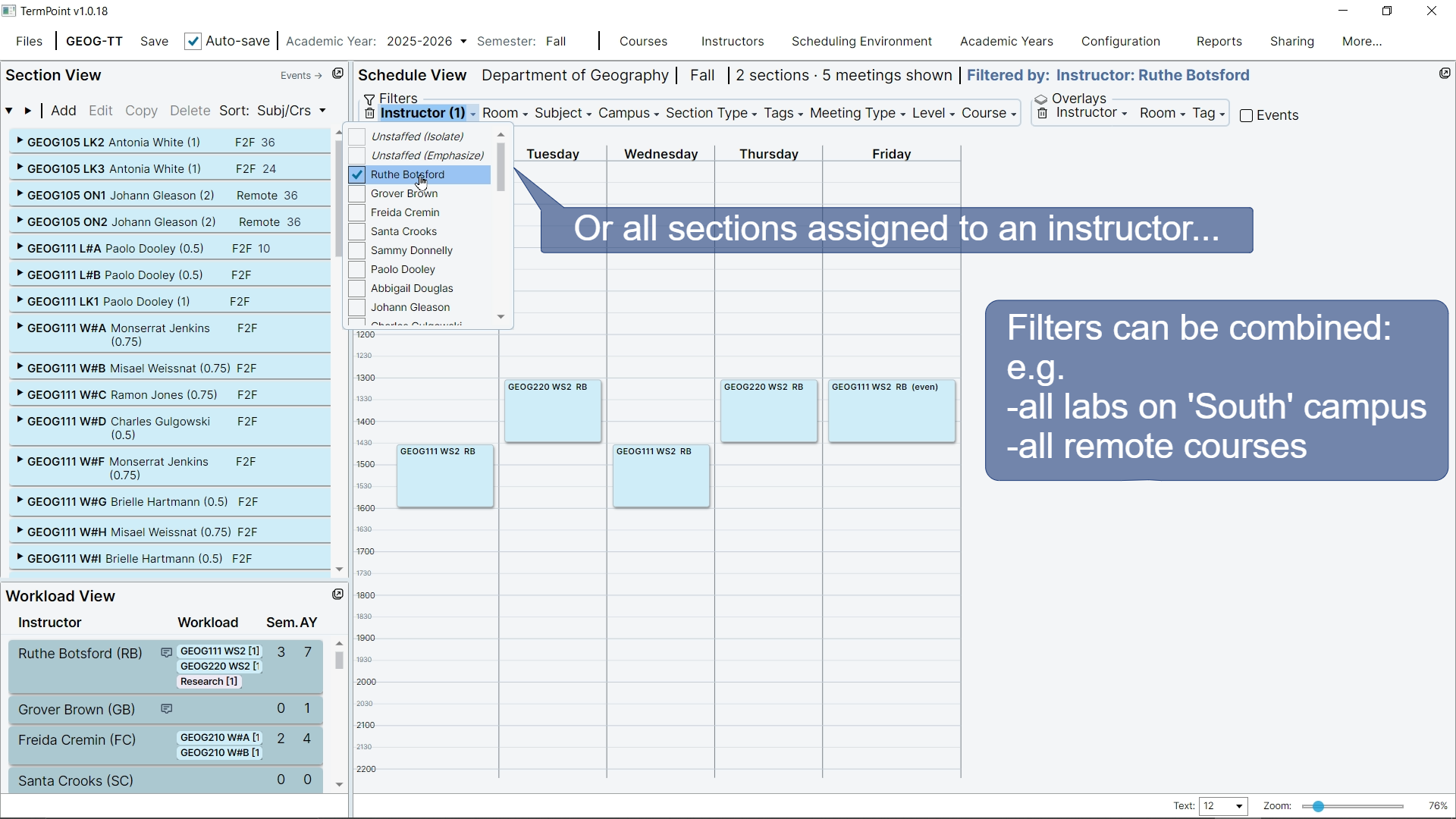Open the Files menu
Screen dimensions: 1456x819
[x=29, y=42]
